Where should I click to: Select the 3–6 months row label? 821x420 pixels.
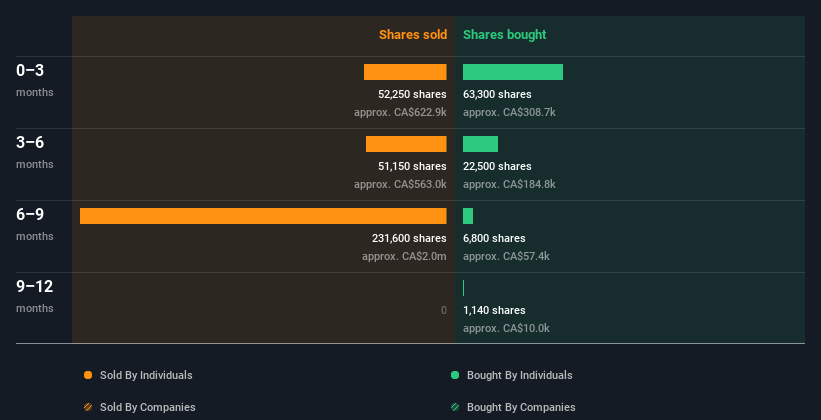coord(35,152)
